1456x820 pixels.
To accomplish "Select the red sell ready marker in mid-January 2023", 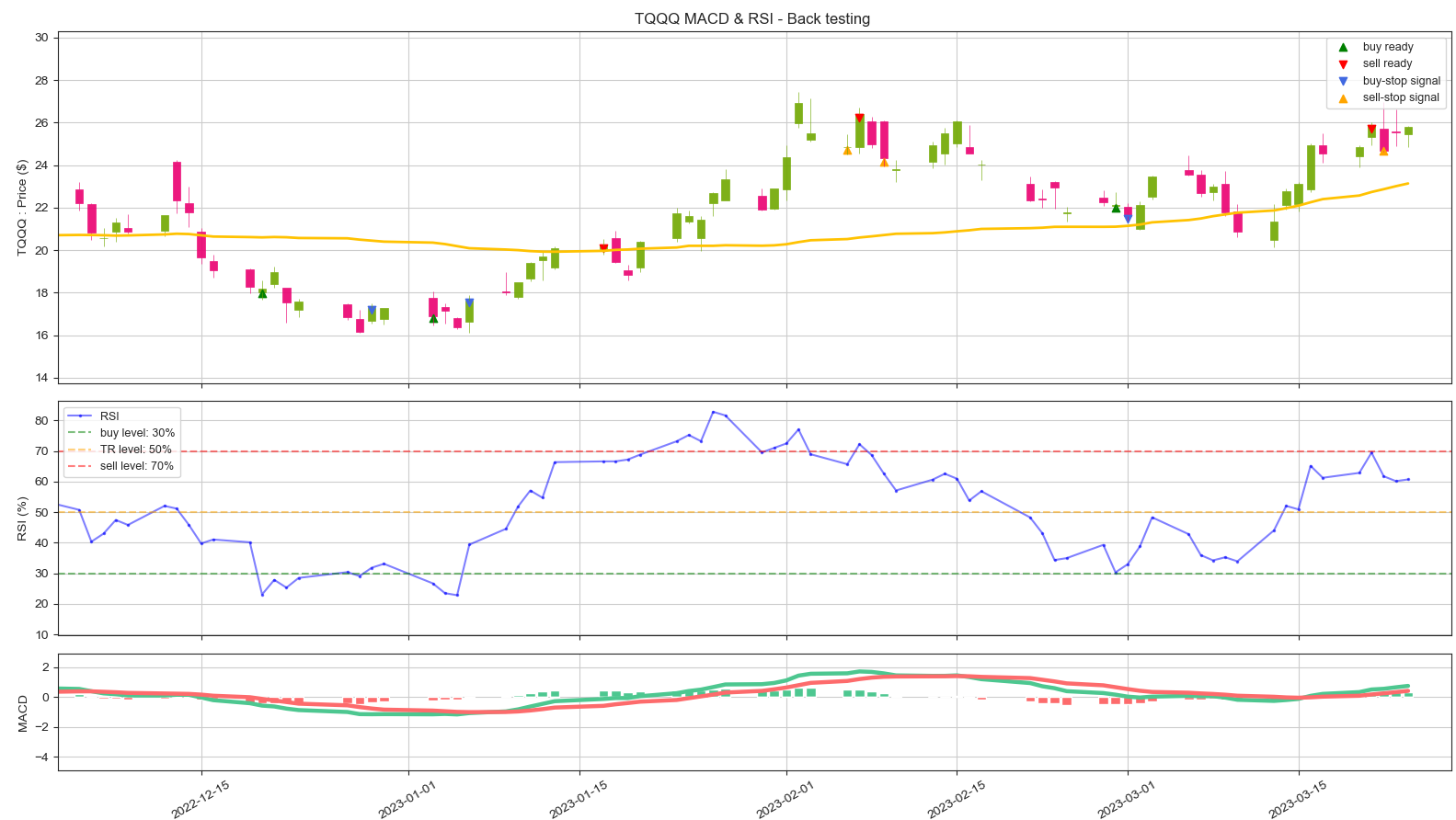I will coord(603,248).
